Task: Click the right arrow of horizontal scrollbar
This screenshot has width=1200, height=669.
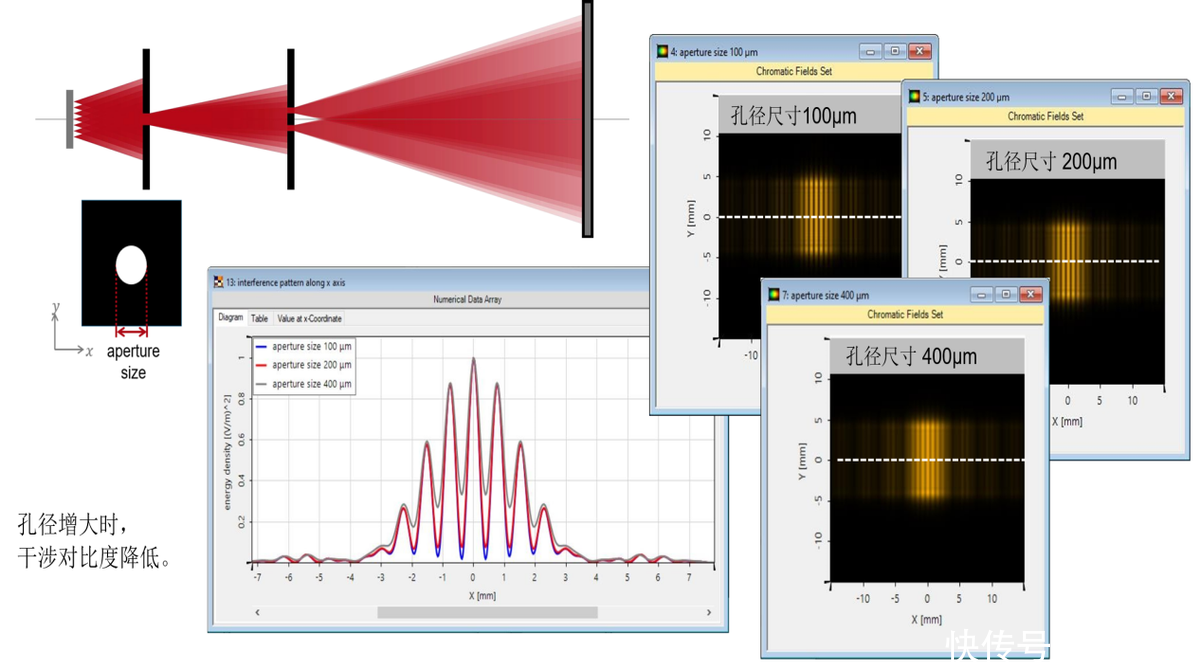Action: click(710, 612)
